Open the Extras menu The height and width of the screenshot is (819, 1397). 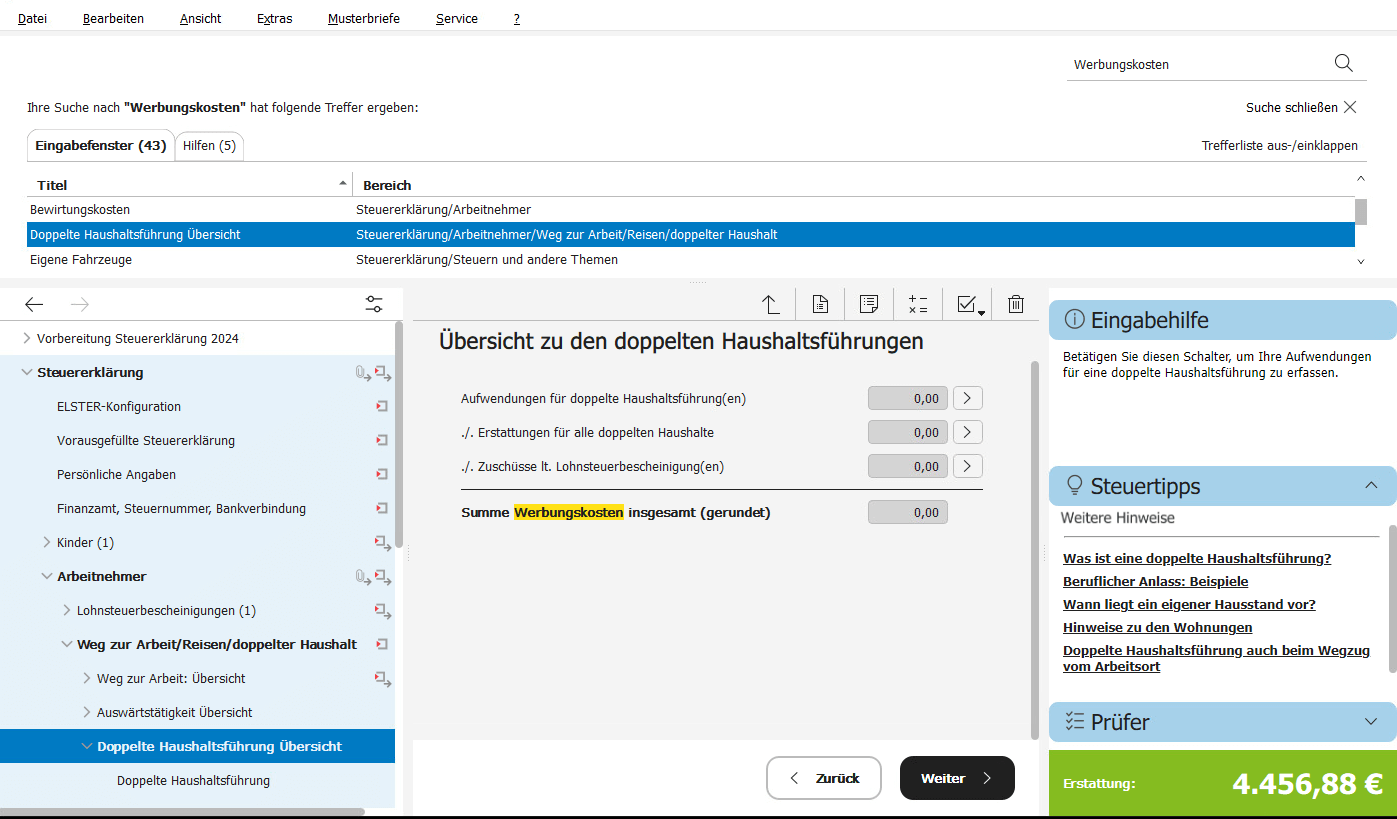(274, 18)
